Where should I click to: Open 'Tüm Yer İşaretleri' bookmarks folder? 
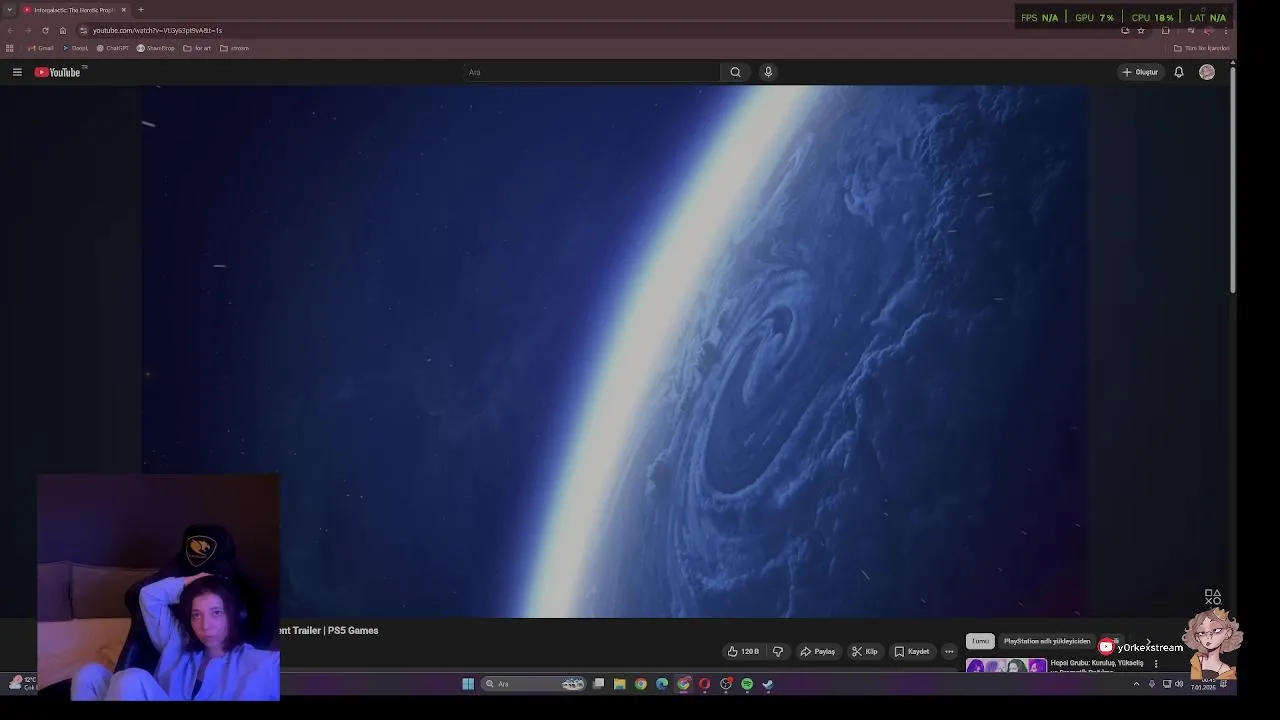pyautogui.click(x=1202, y=48)
